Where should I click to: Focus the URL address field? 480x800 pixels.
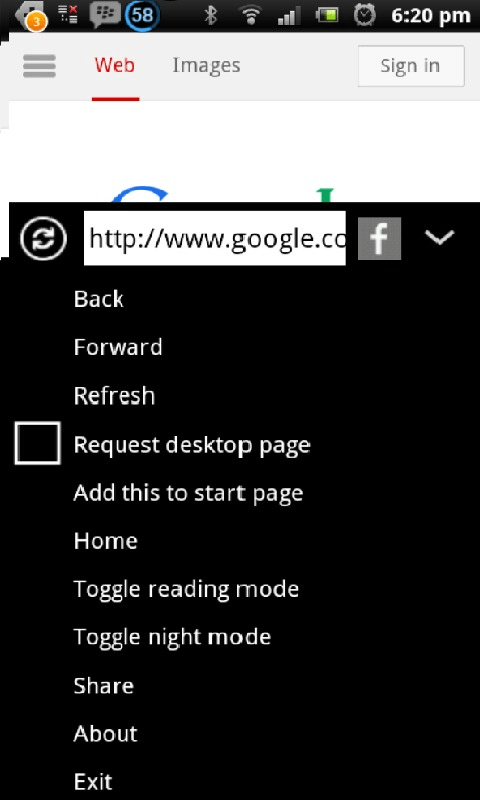click(215, 238)
